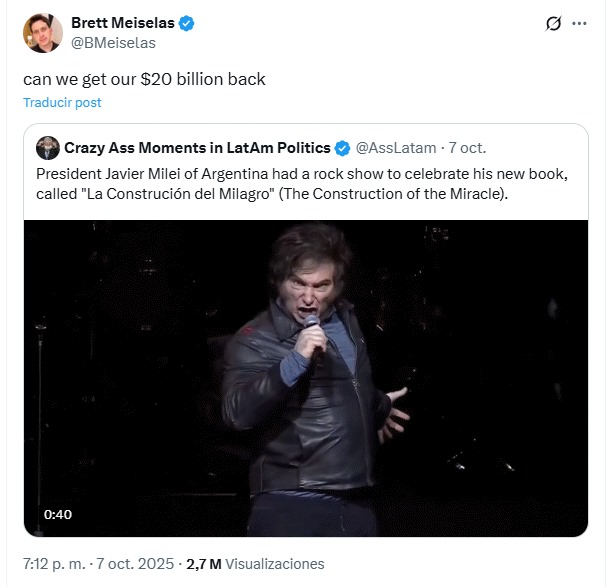Click the microphone in the video thumbnail
Viewport: 611px width, 587px height.
(x=312, y=331)
